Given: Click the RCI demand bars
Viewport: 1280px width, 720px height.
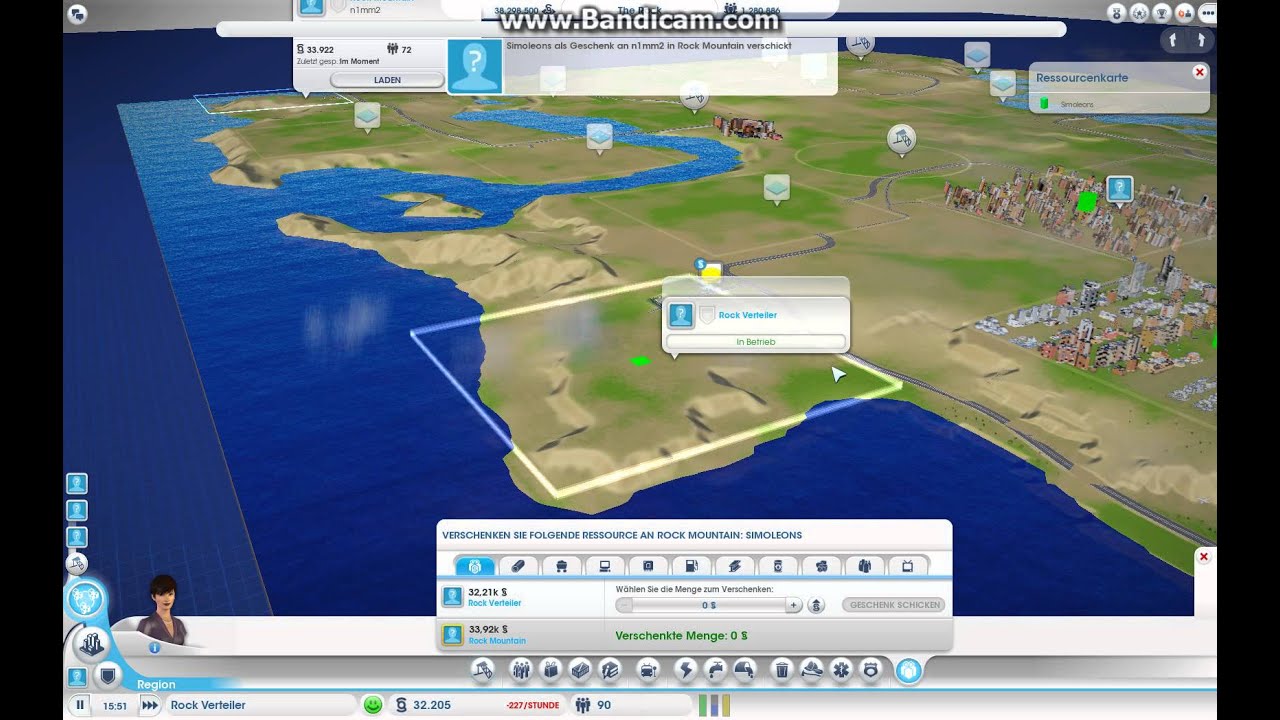Looking at the screenshot, I should [714, 705].
